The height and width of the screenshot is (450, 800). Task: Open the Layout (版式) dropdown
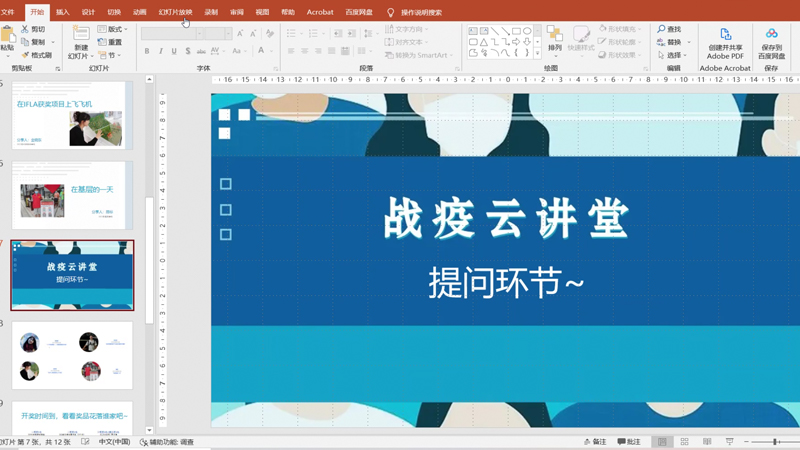click(x=113, y=29)
